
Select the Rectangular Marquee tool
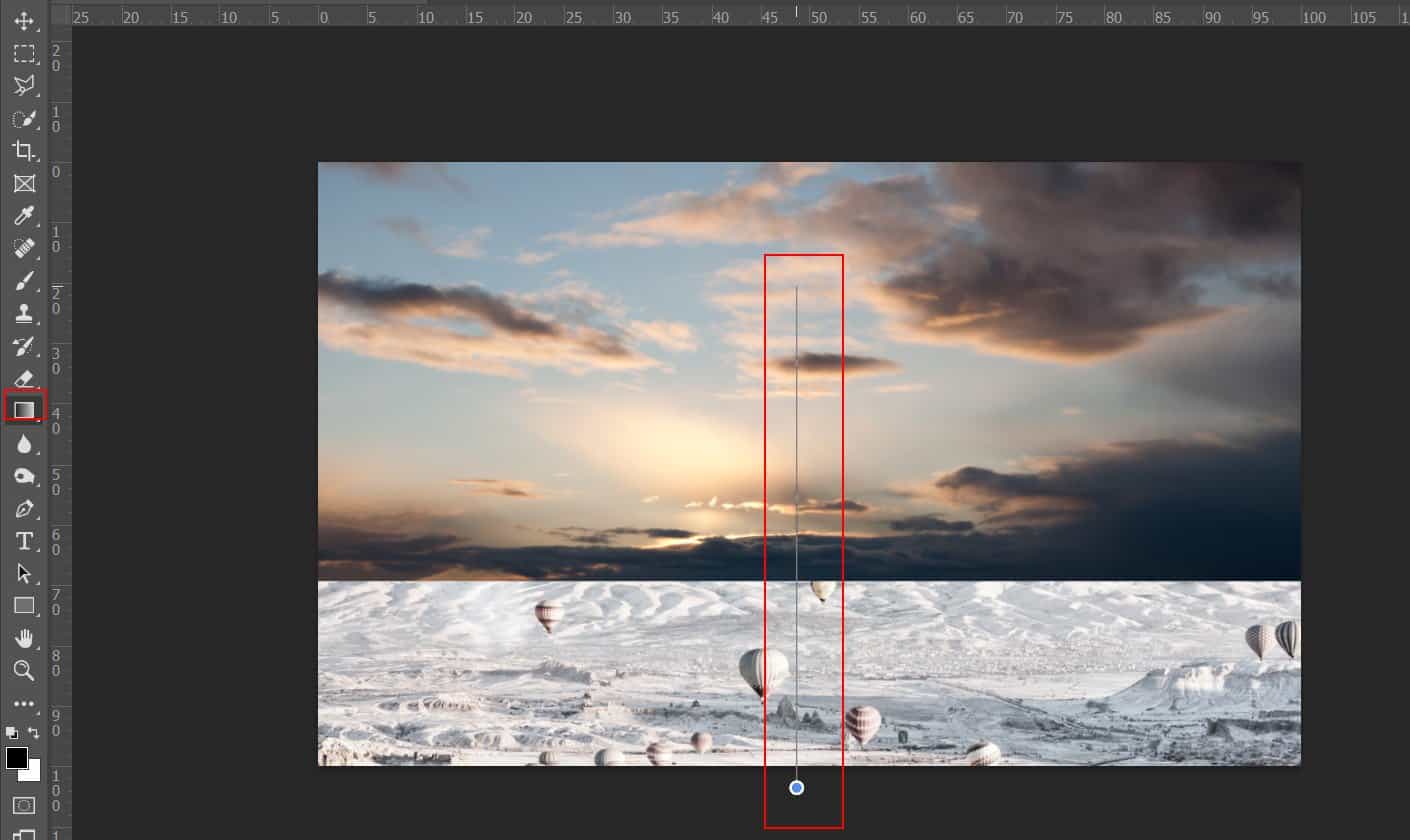[x=24, y=54]
